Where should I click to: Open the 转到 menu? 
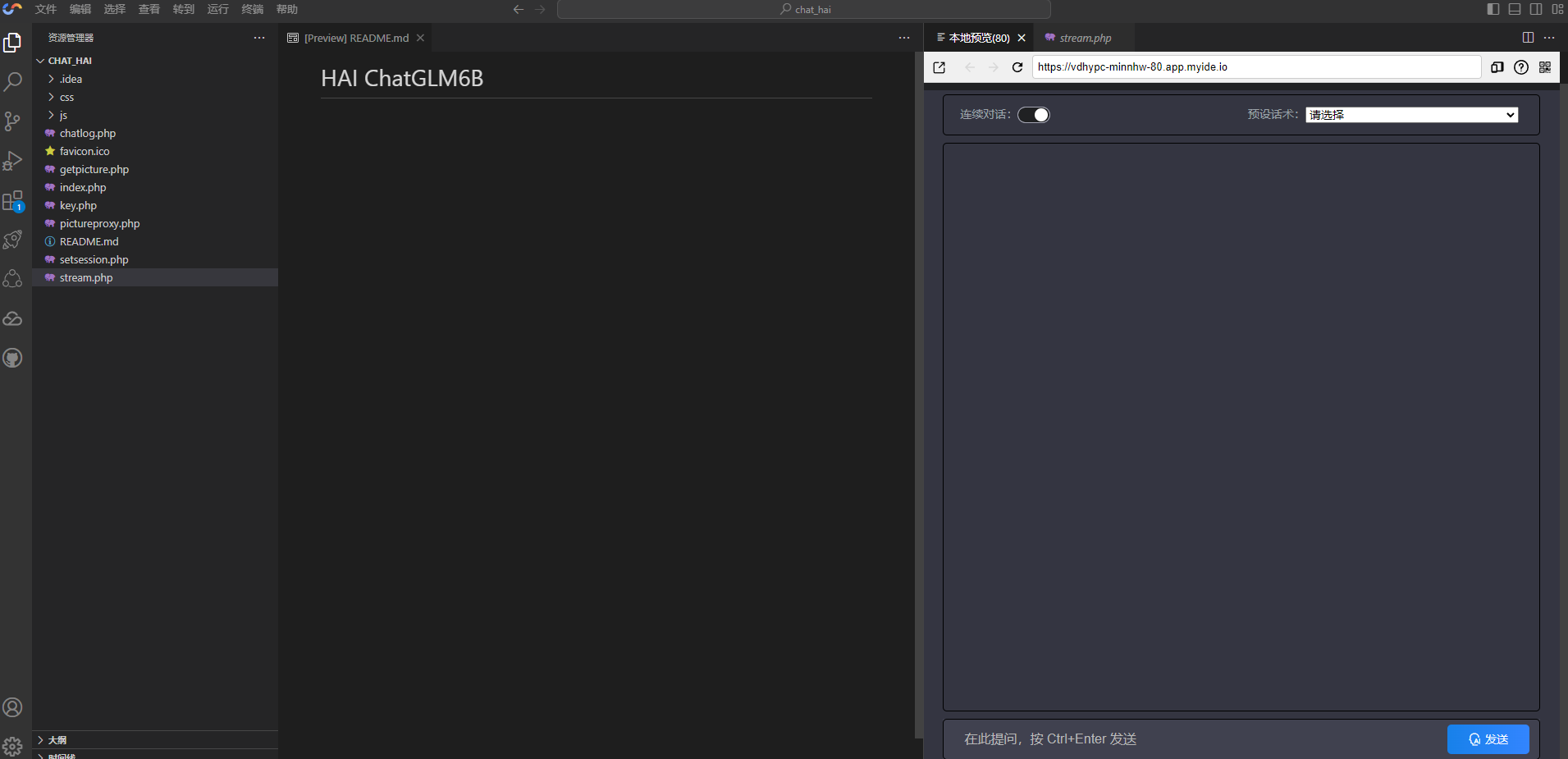(x=184, y=9)
